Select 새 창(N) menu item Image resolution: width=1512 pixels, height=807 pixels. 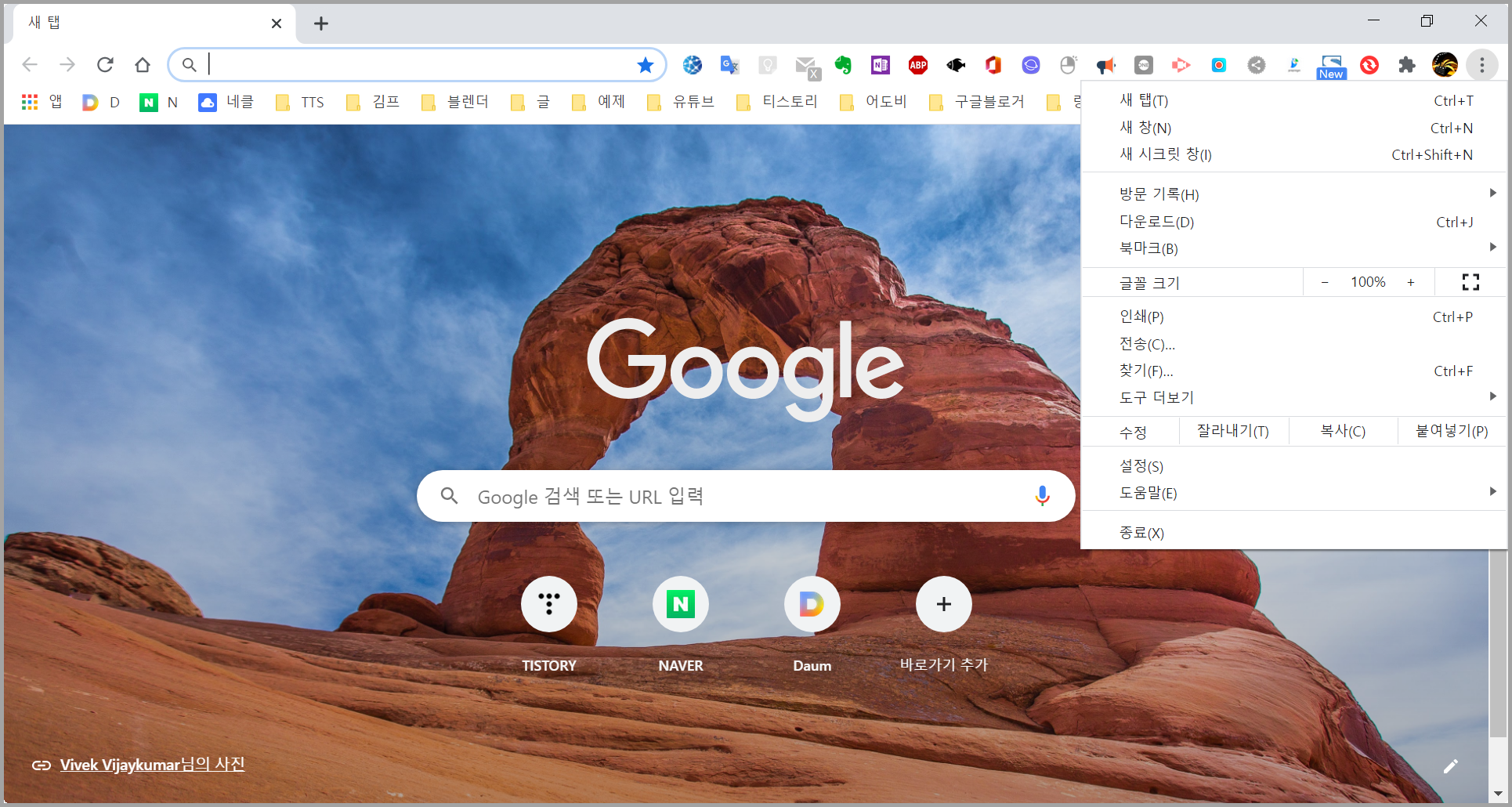coord(1293,128)
